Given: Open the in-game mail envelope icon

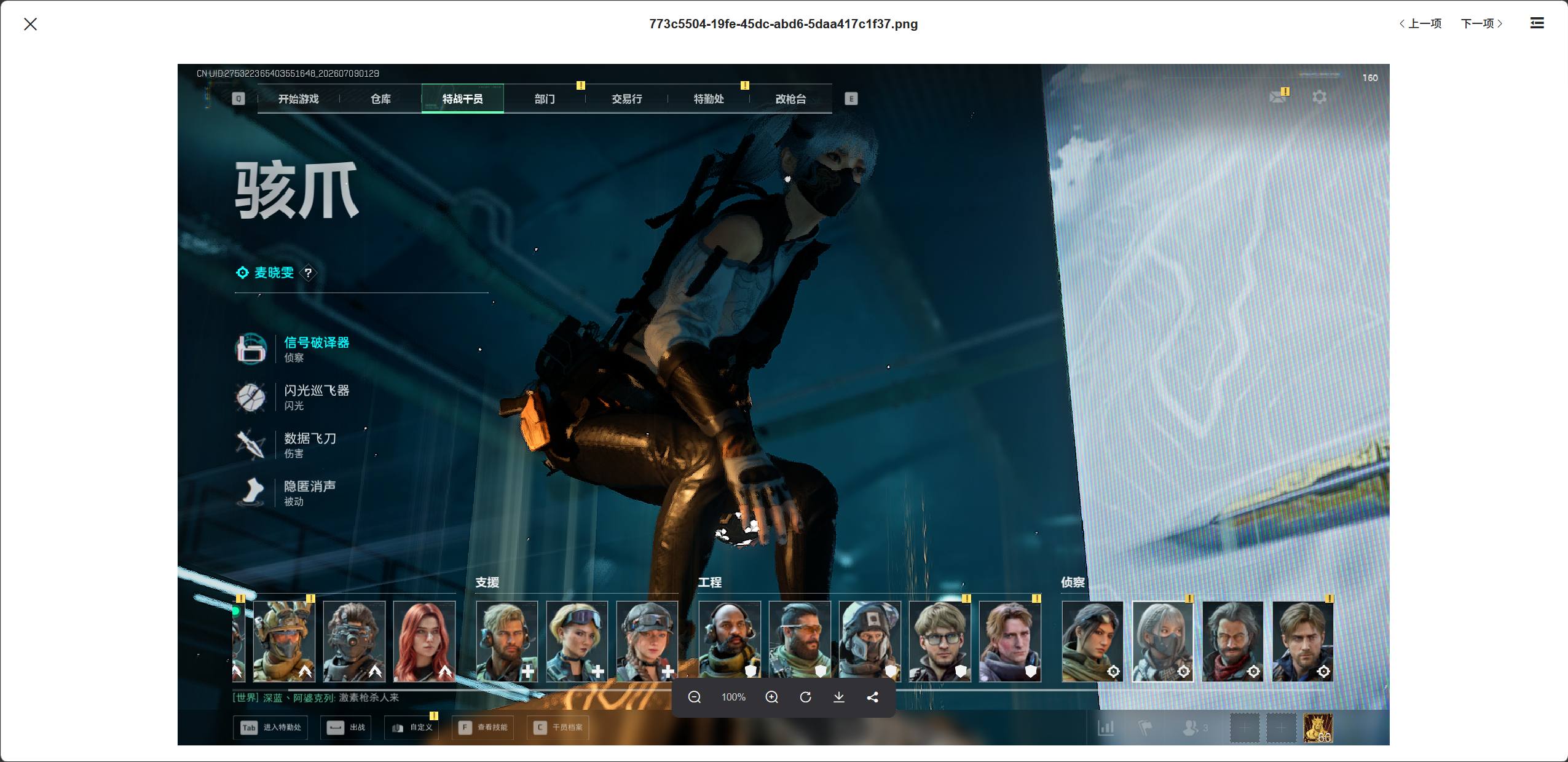Looking at the screenshot, I should click(1278, 96).
